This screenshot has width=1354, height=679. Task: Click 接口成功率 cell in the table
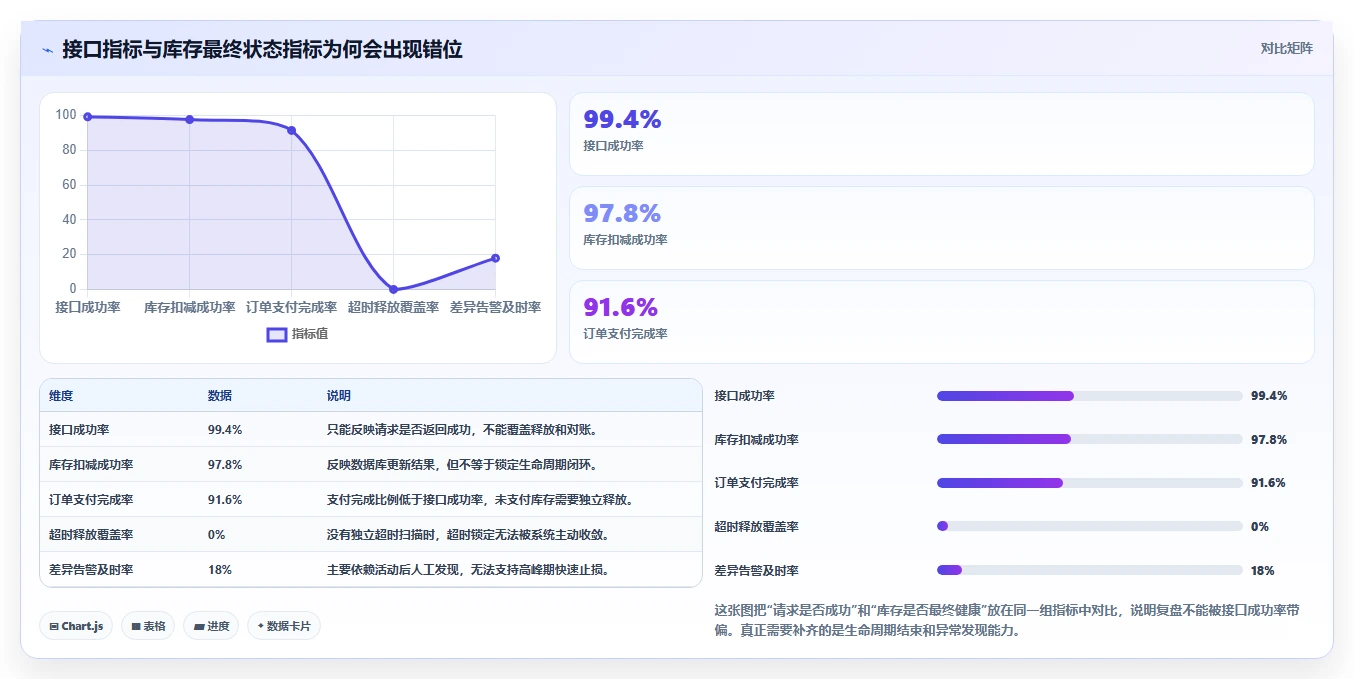[x=79, y=430]
